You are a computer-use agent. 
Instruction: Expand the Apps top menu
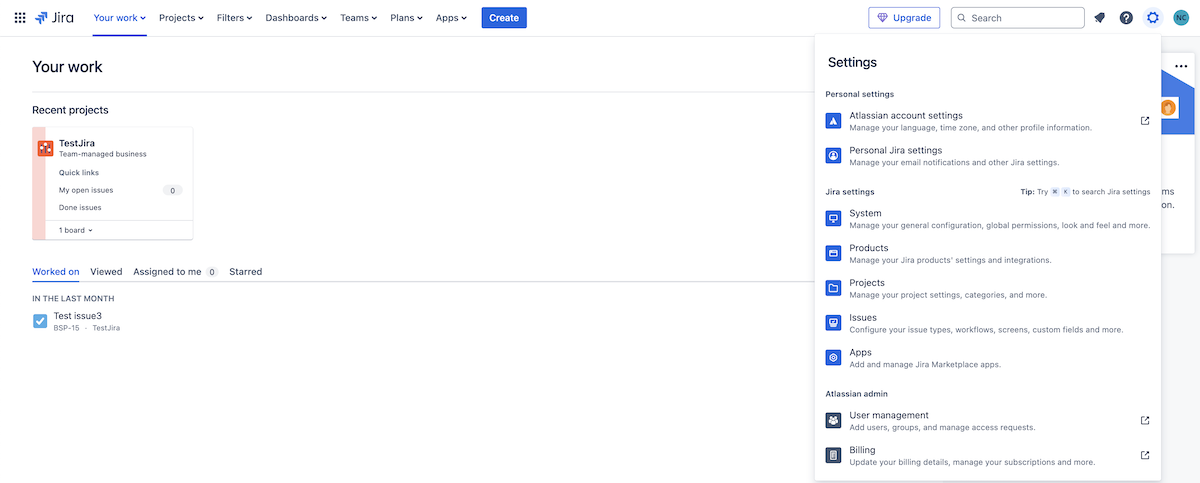click(x=451, y=18)
